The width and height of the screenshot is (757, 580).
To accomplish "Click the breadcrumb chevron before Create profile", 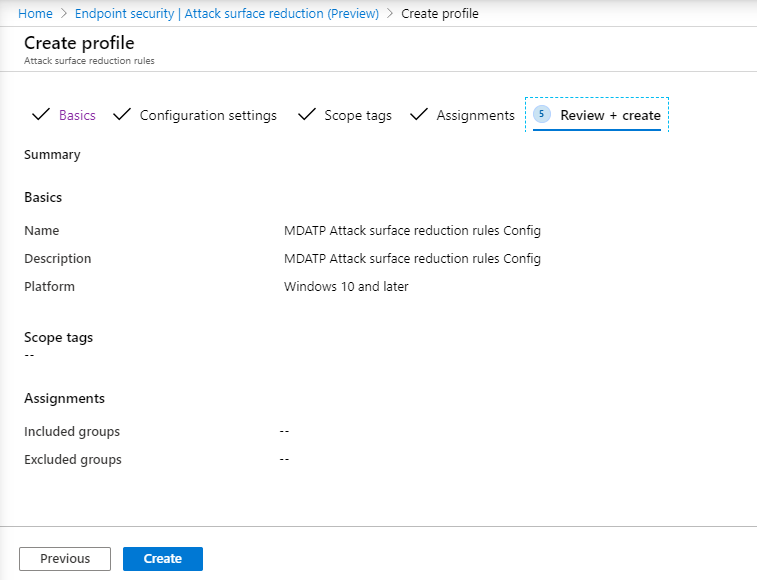I will click(x=390, y=14).
